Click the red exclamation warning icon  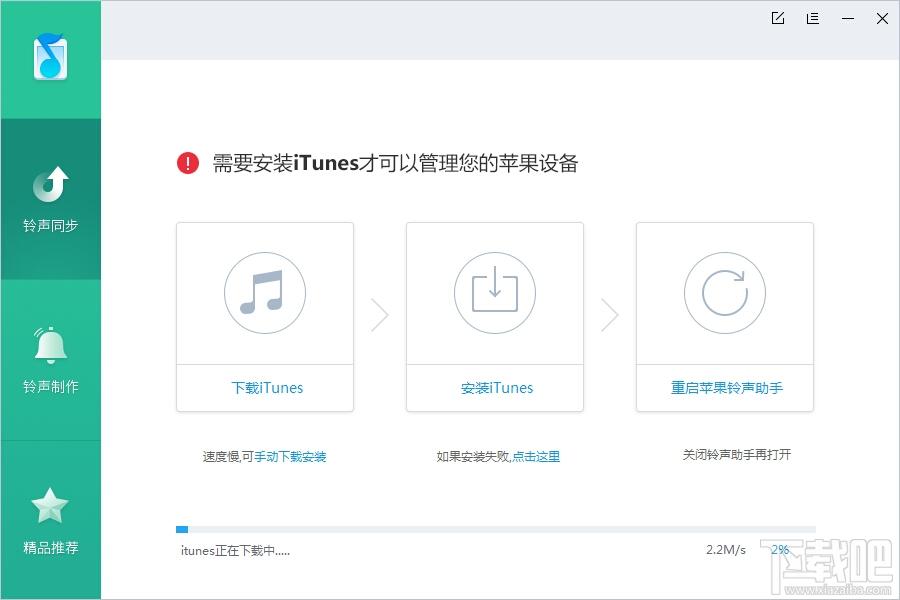click(188, 163)
